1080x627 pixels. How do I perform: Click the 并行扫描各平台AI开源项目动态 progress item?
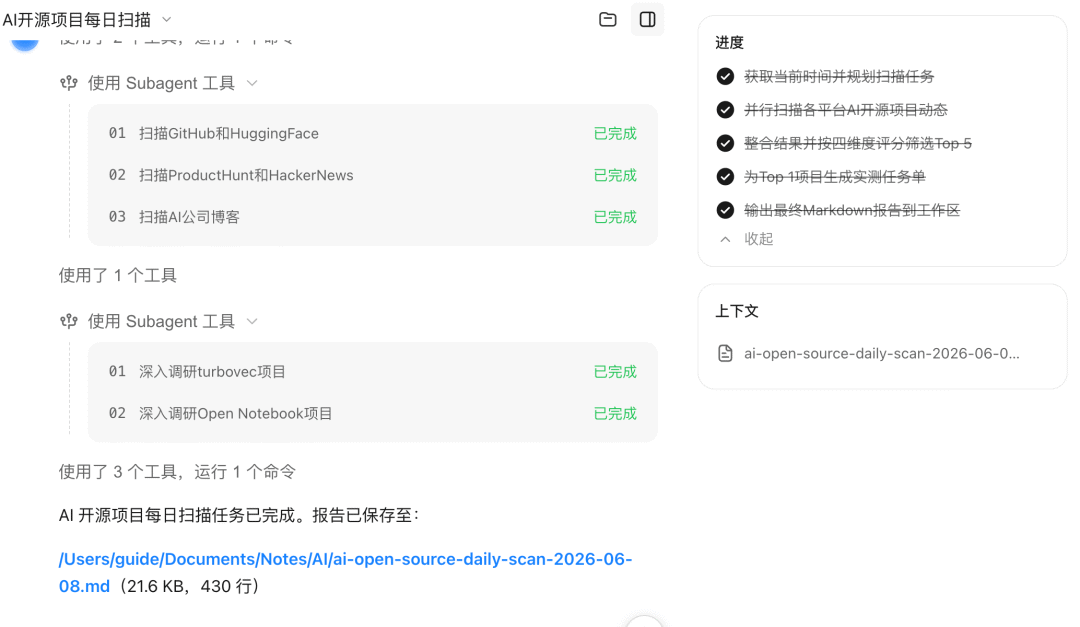pos(846,110)
